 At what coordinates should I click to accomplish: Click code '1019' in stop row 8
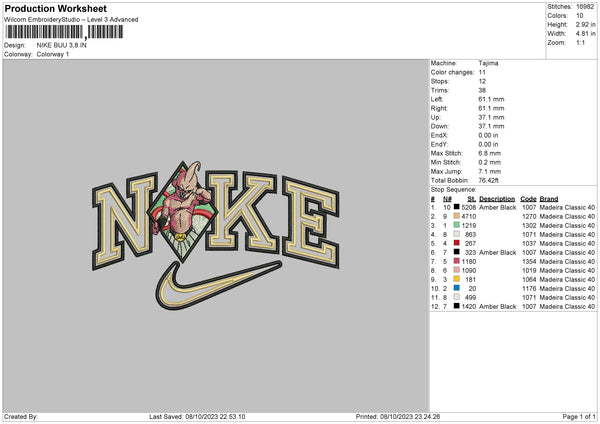coord(529,271)
